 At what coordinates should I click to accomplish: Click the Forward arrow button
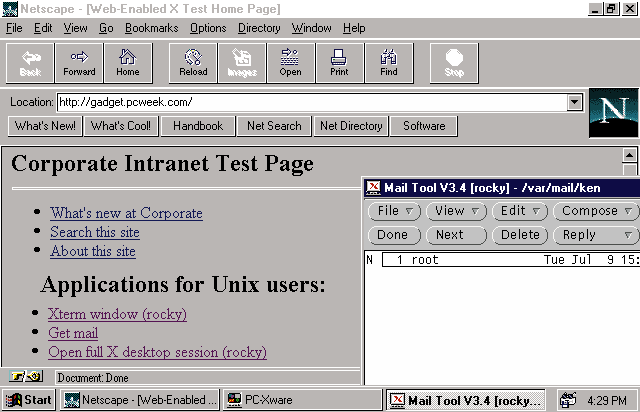pyautogui.click(x=79, y=63)
